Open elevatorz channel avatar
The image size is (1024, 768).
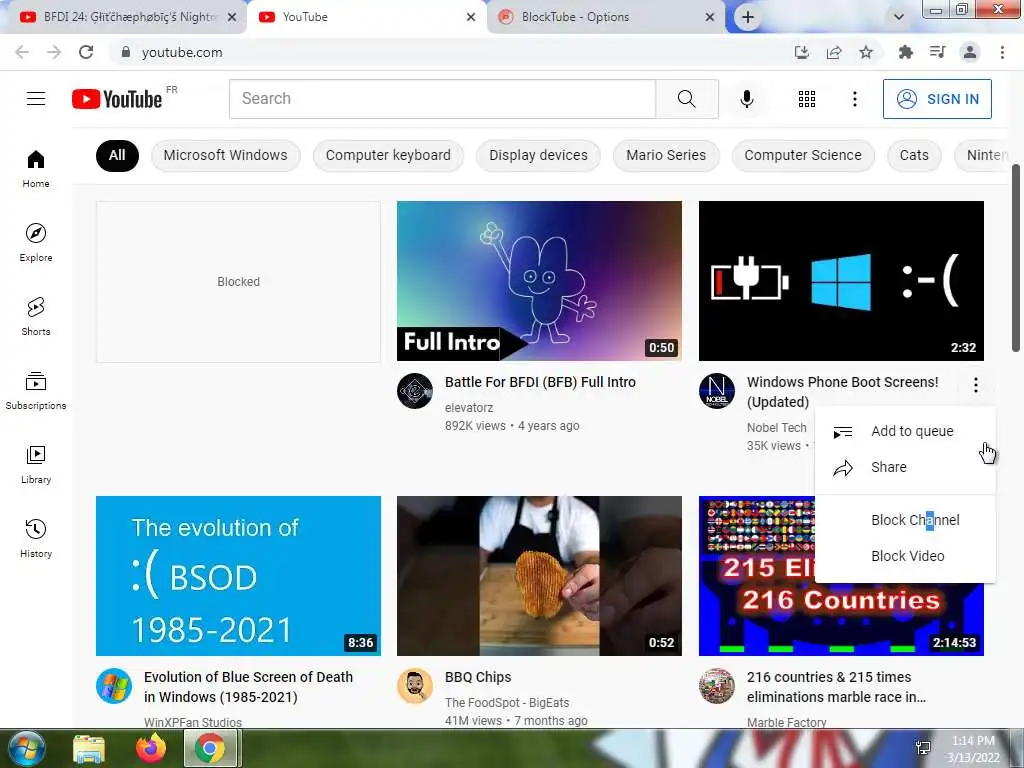(x=415, y=391)
